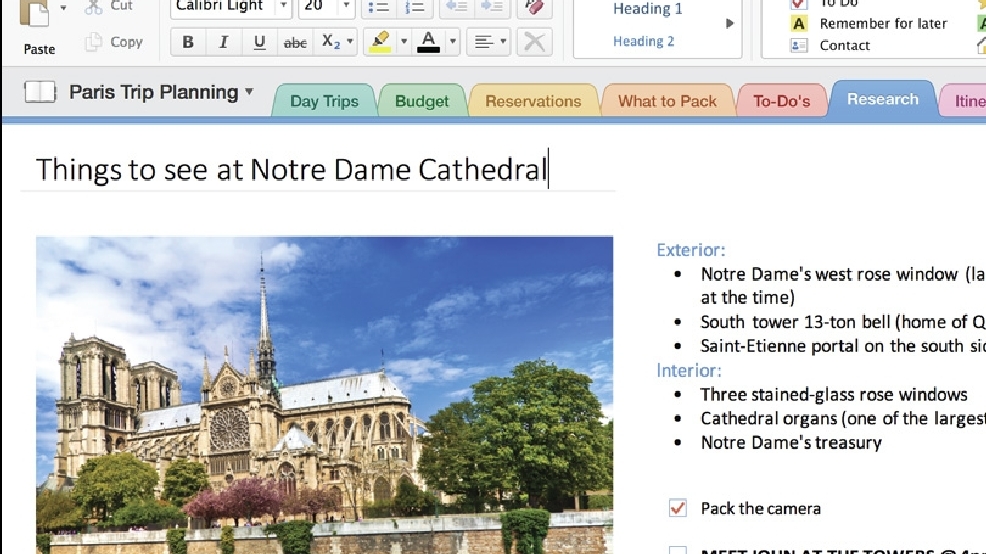
Task: Apply black font color
Action: click(x=428, y=42)
